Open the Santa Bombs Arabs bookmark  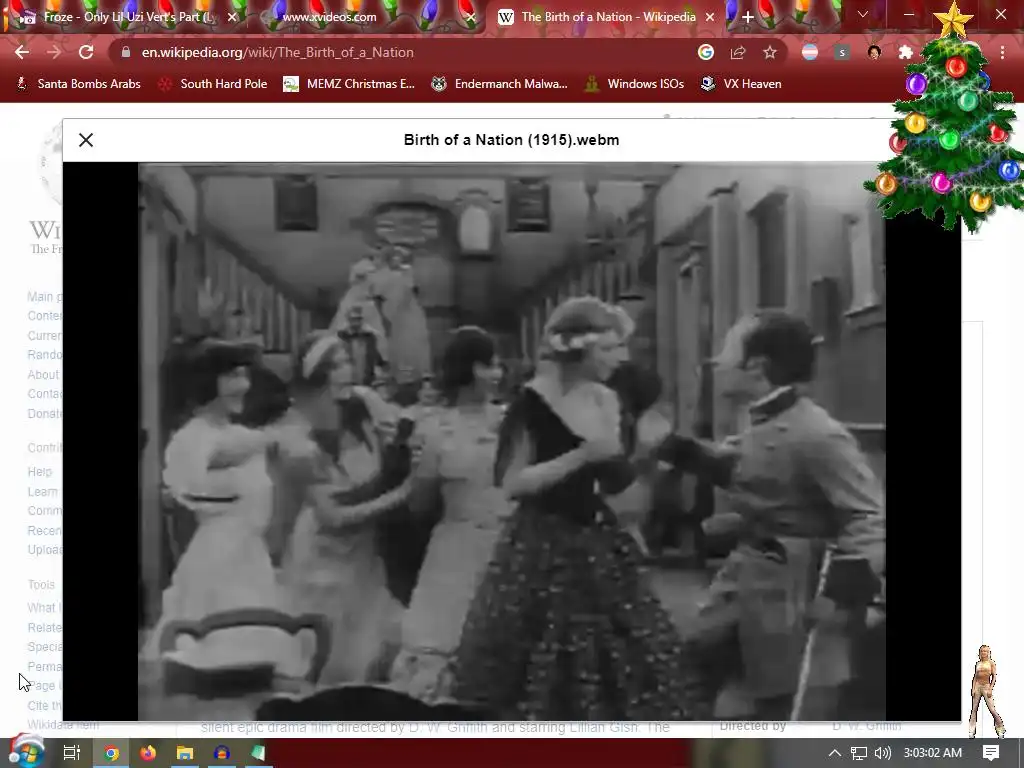pos(78,84)
